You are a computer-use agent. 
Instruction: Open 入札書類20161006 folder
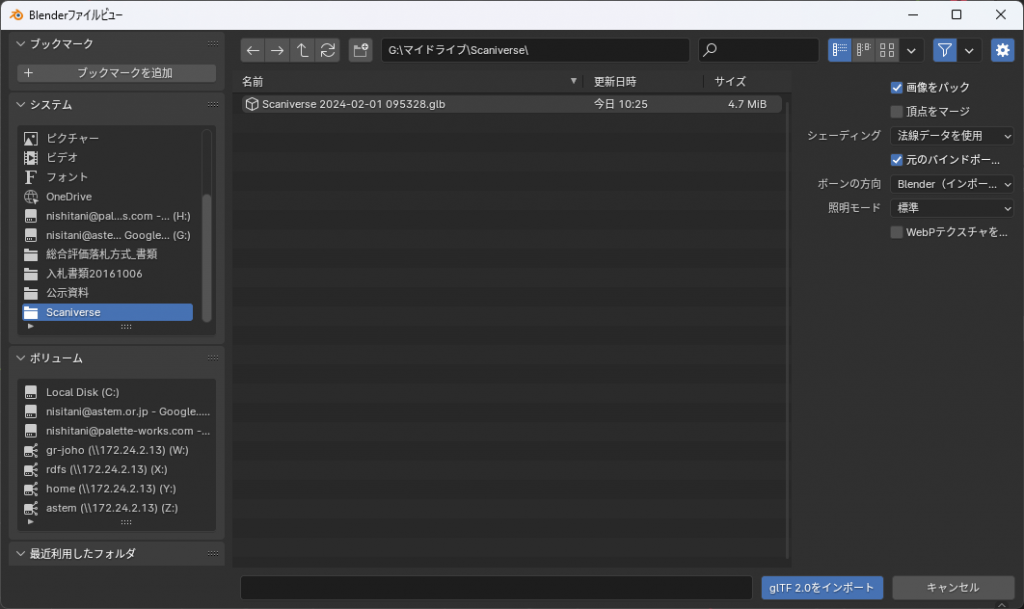(x=108, y=273)
